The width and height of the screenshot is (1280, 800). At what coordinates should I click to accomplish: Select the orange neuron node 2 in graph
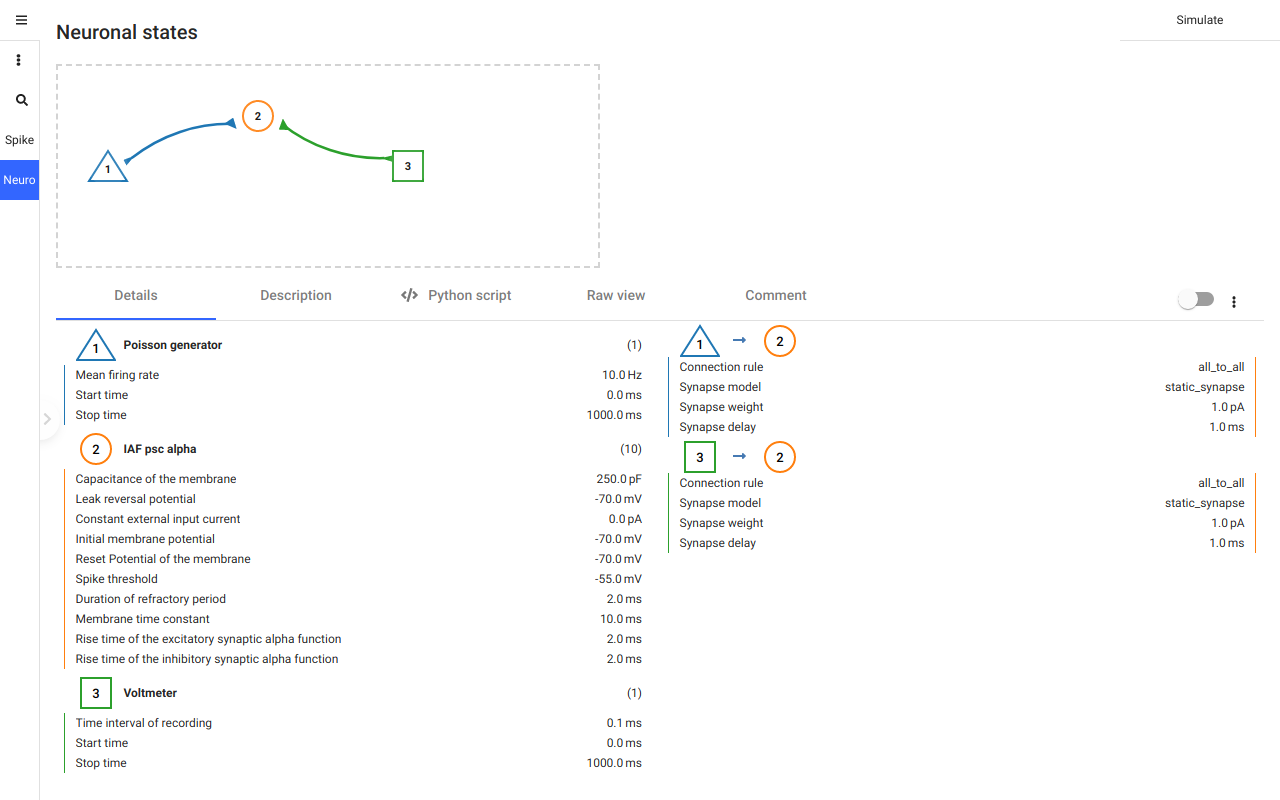pos(257,117)
